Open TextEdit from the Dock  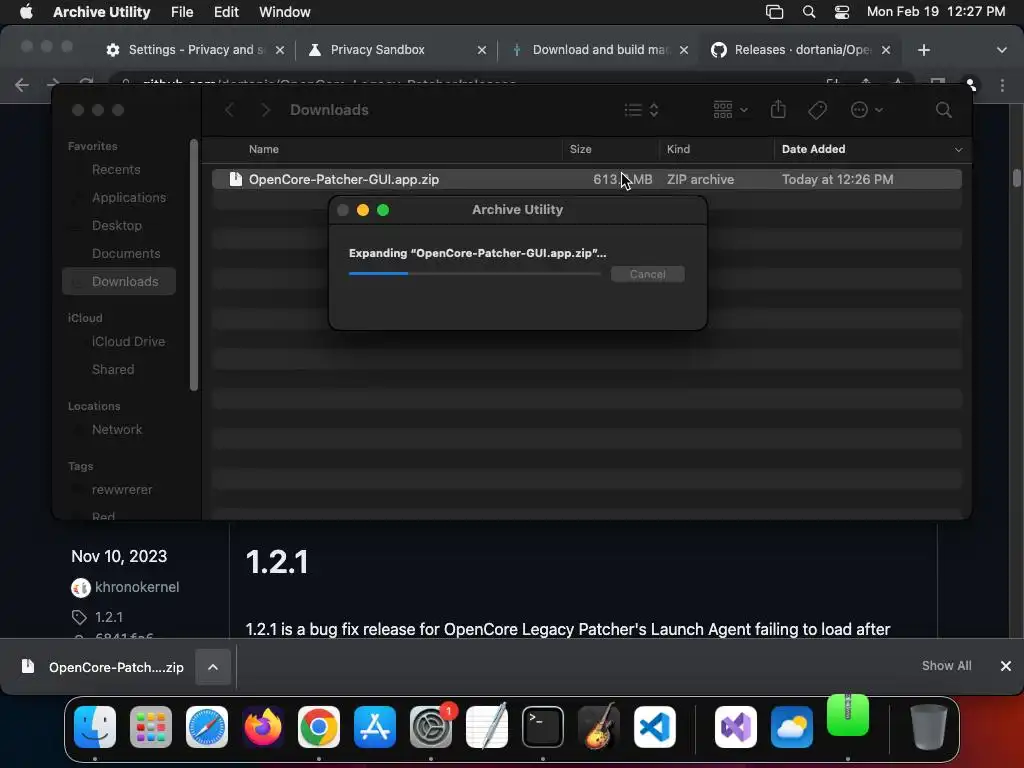(x=487, y=727)
